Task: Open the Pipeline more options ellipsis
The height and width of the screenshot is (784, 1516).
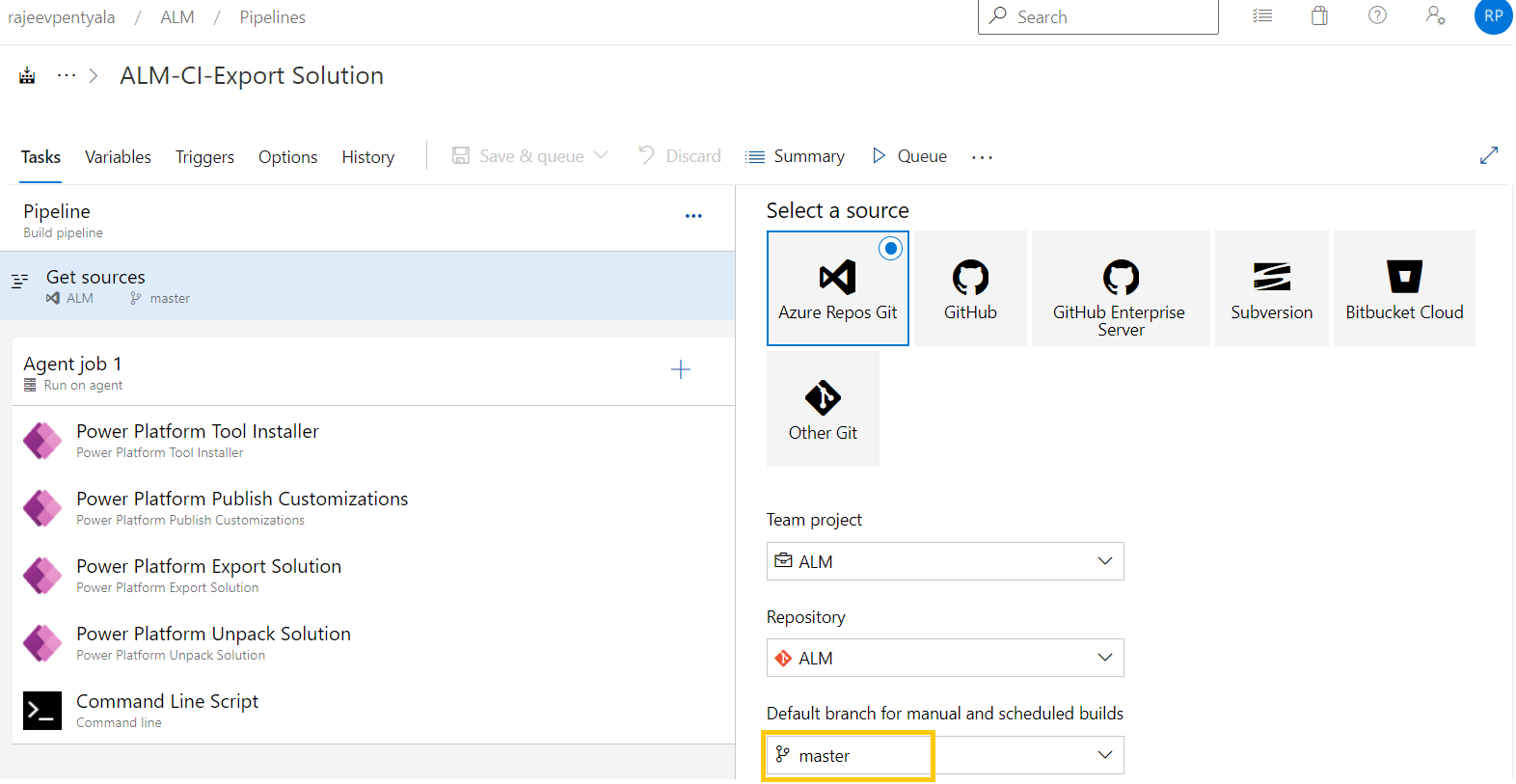Action: [x=693, y=216]
